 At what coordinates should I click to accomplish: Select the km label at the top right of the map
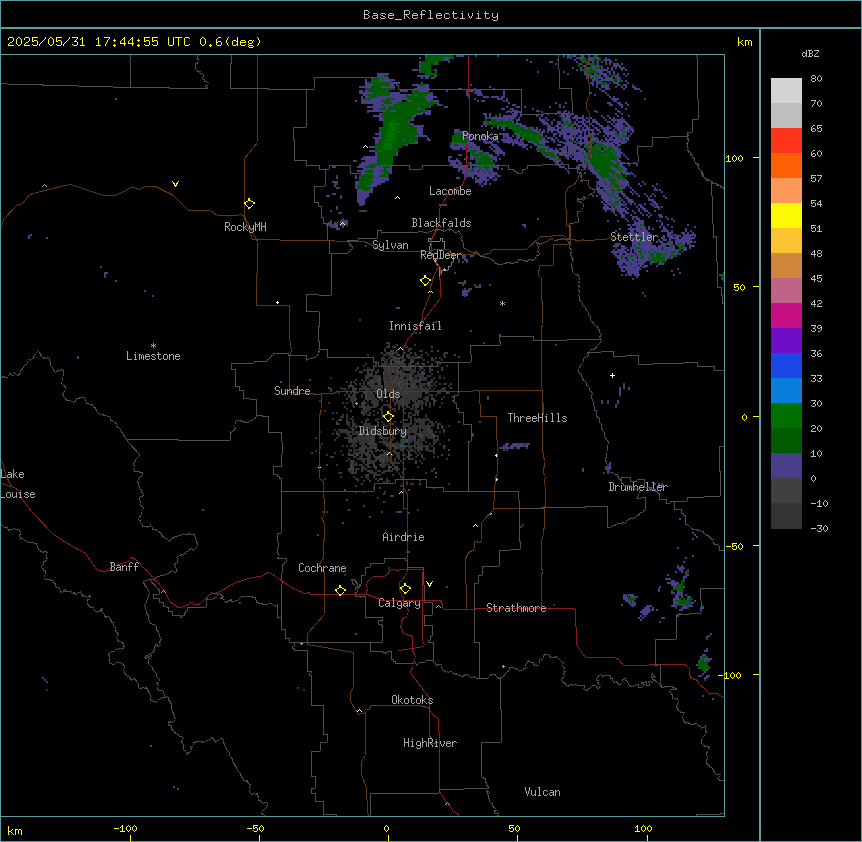tap(745, 42)
